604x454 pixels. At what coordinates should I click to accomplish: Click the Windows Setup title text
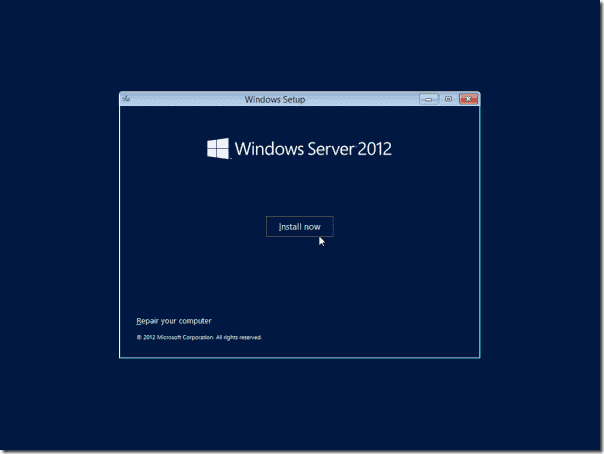coord(275,99)
